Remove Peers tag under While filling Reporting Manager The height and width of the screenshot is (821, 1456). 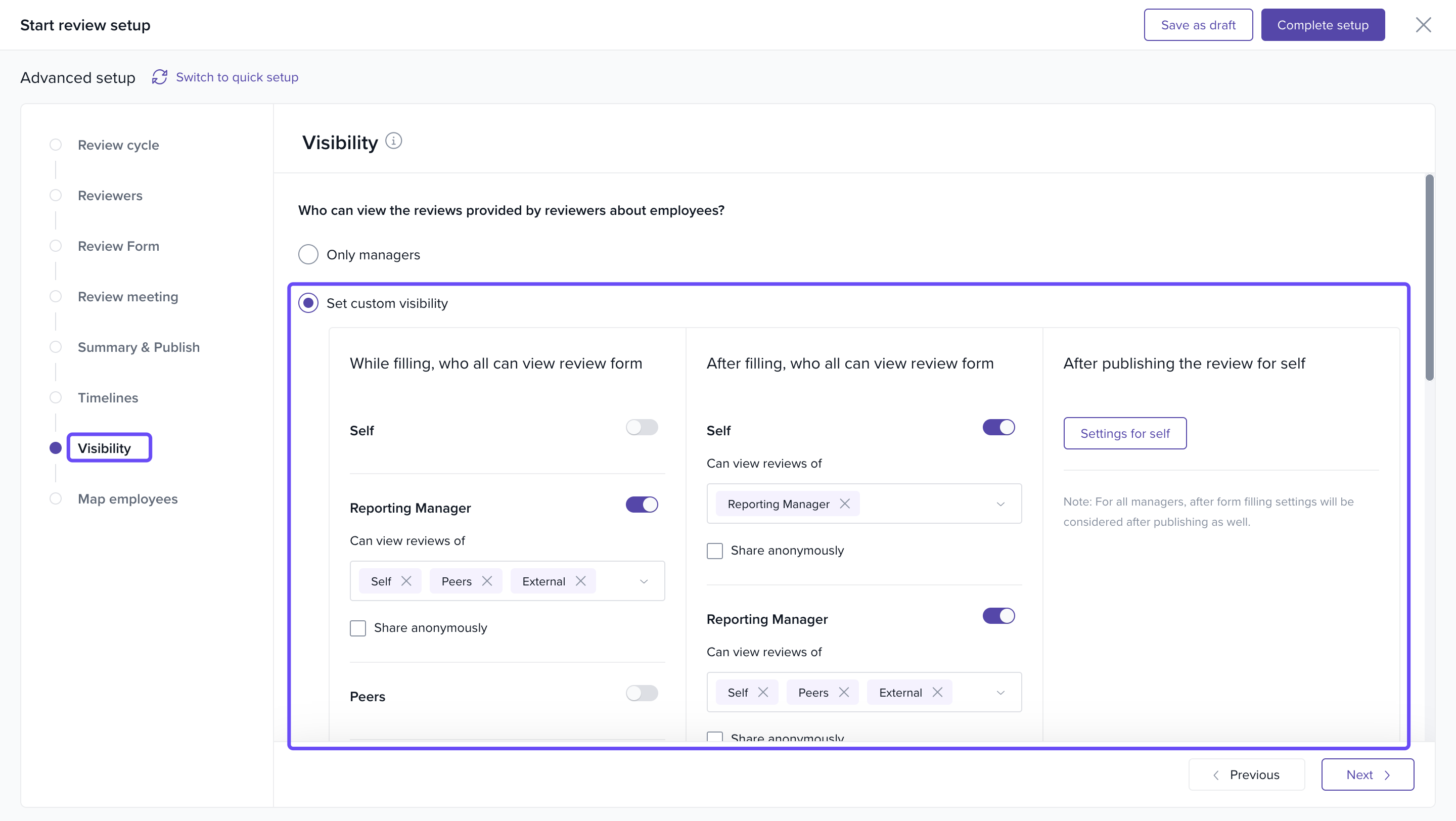487,581
